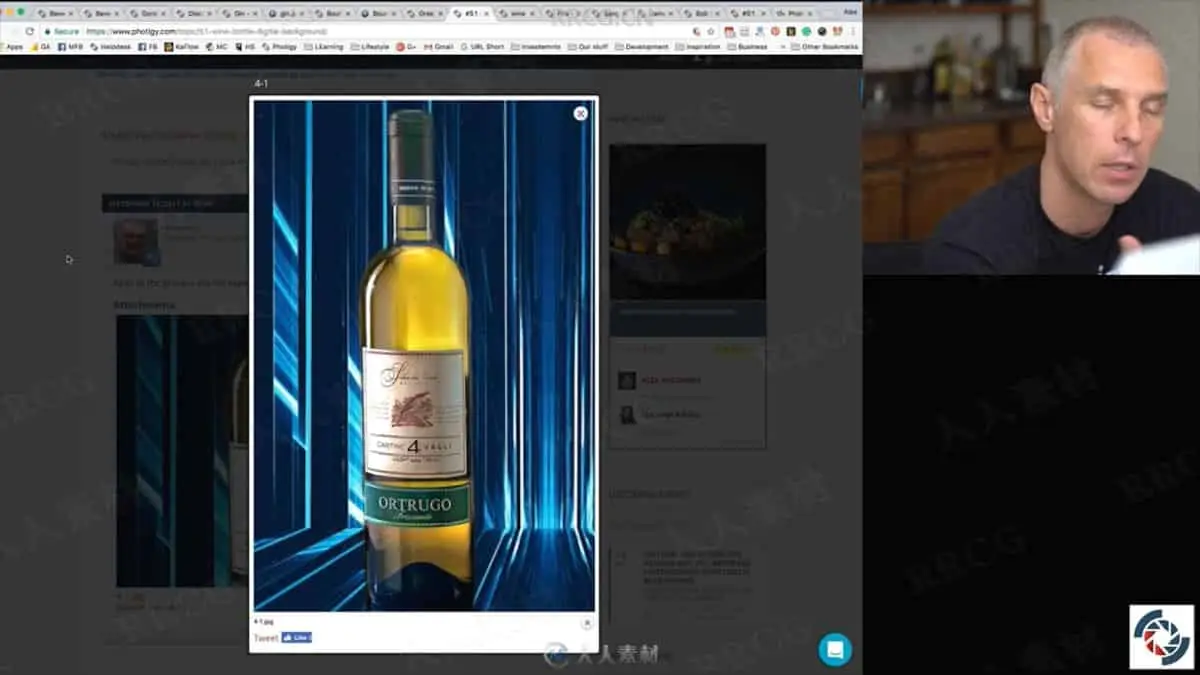
Task: Expand the Development bookmarks folder
Action: (x=642, y=47)
